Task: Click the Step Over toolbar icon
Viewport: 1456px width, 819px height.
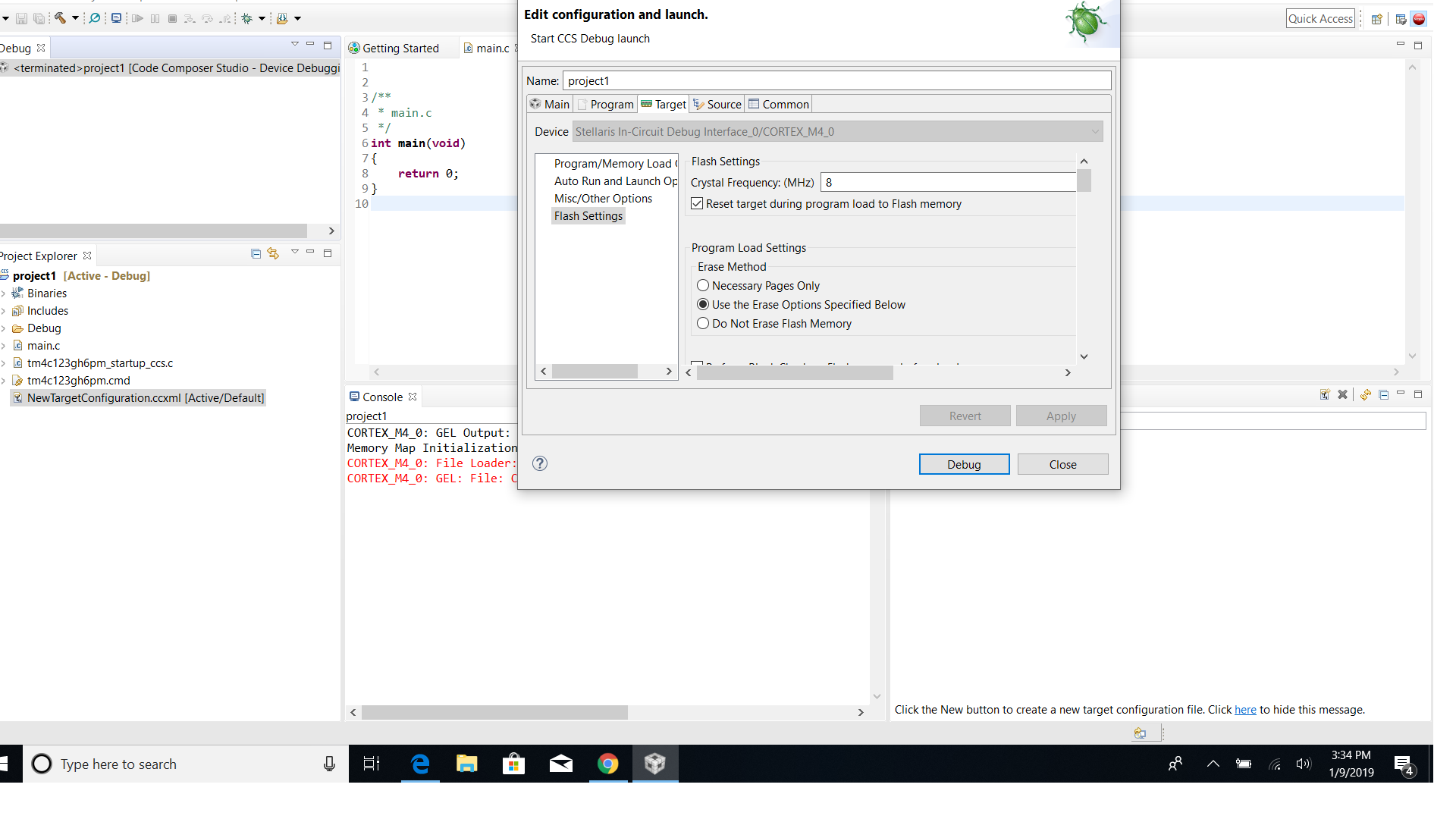Action: pyautogui.click(x=207, y=18)
